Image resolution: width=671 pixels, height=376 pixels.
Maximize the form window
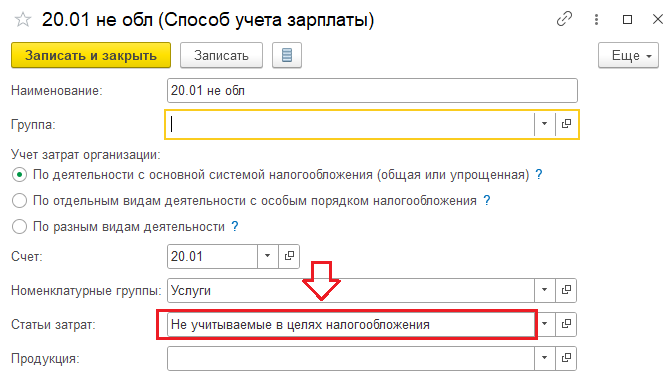[x=627, y=19]
